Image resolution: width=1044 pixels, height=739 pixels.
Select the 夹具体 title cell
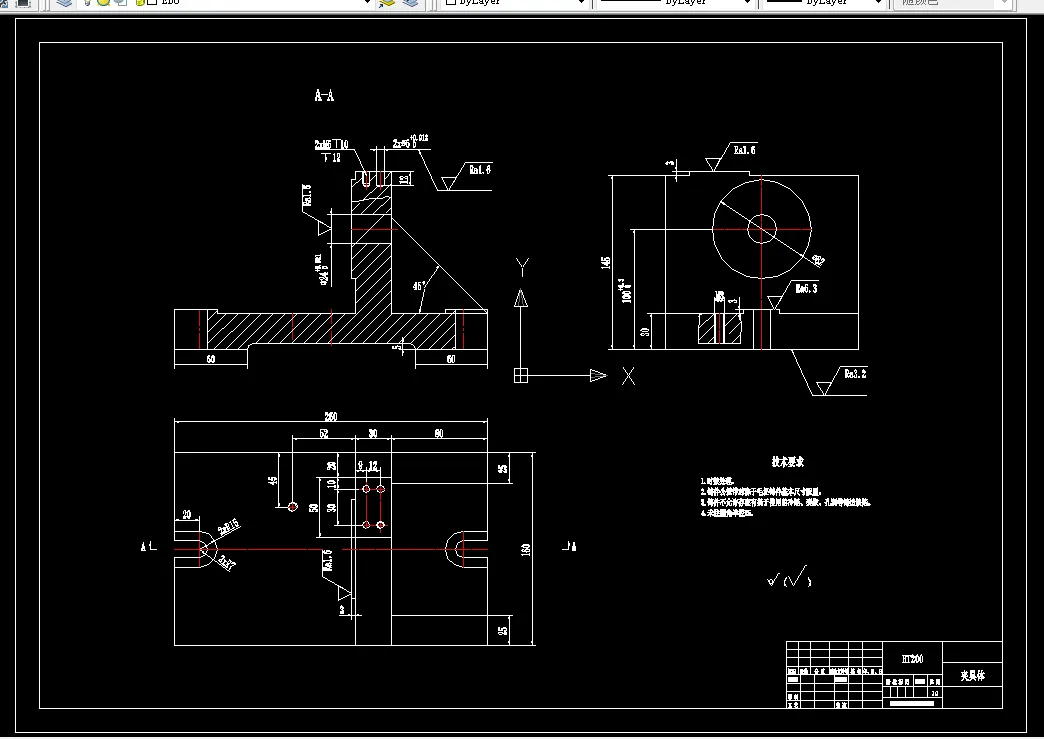point(973,676)
